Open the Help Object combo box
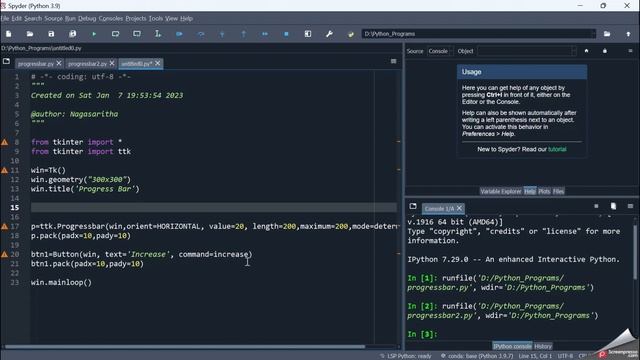 tap(527, 51)
